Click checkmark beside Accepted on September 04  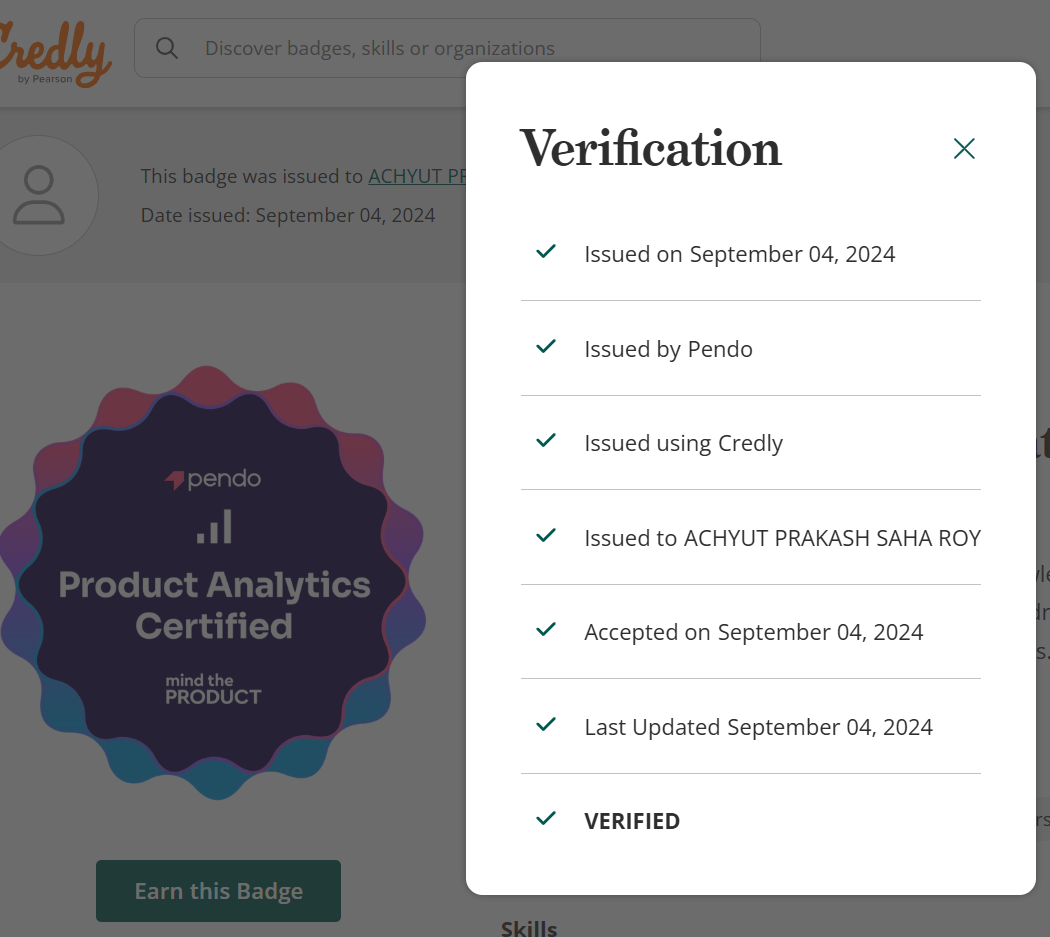(x=546, y=630)
